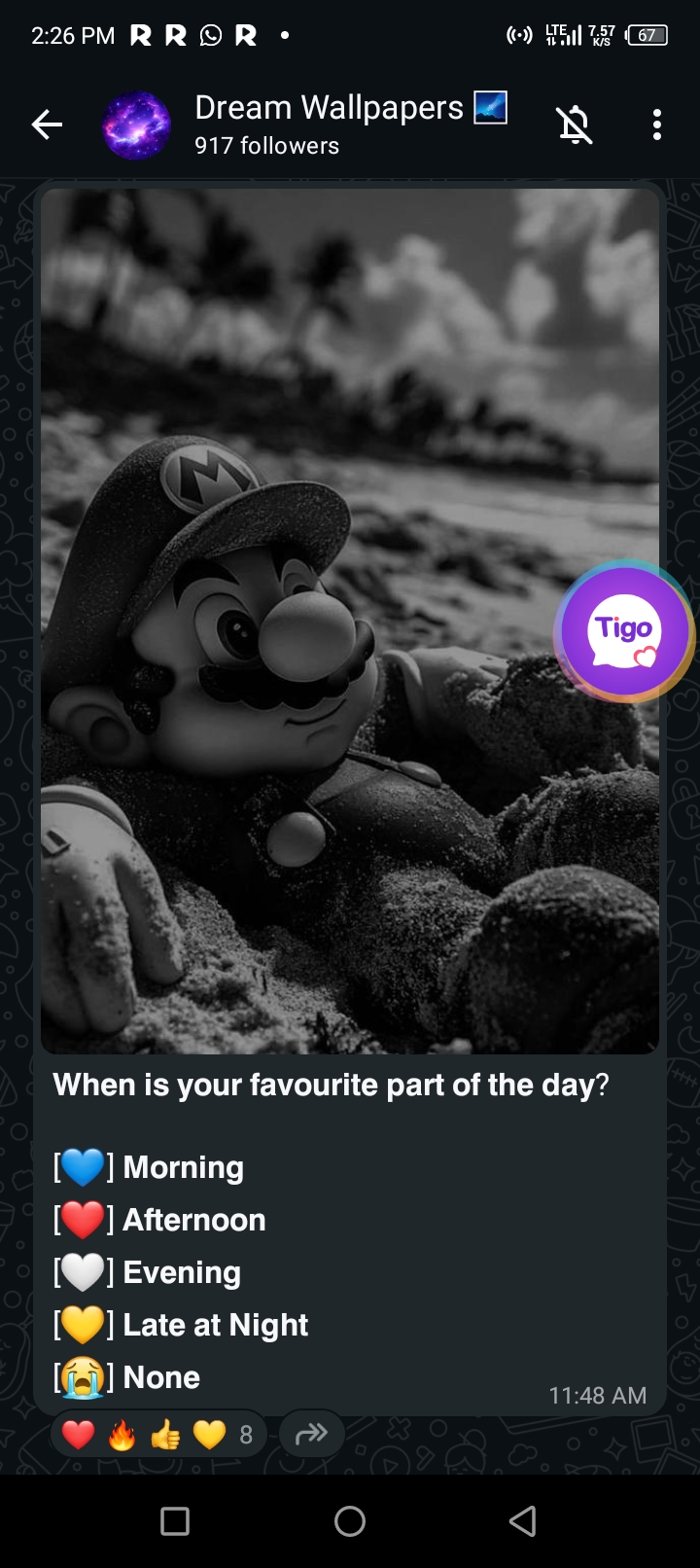The height and width of the screenshot is (1568, 700).
Task: Open the Dream Wallpapers channel avatar
Action: [136, 125]
